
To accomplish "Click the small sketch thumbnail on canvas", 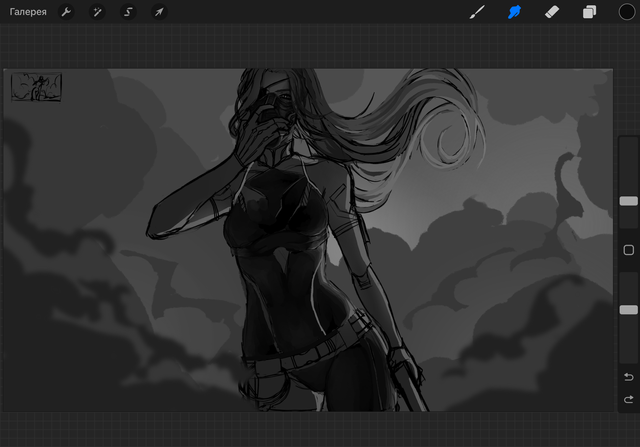I will 36,87.
